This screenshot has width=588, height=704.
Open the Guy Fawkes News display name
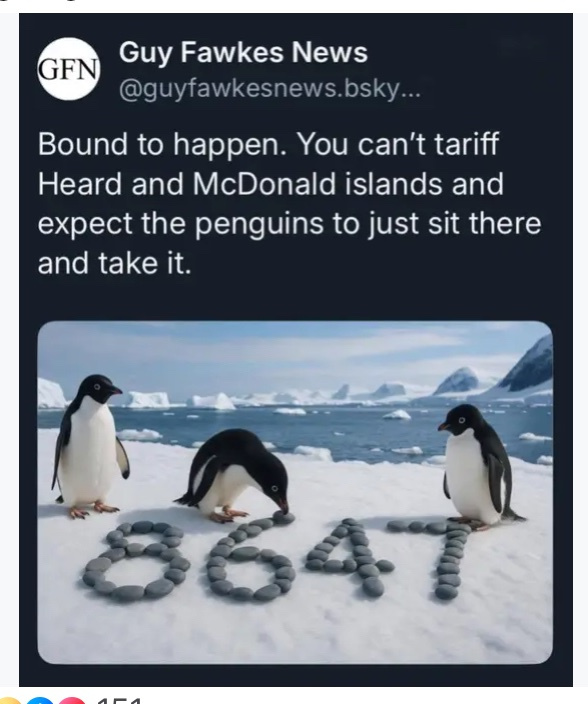243,53
